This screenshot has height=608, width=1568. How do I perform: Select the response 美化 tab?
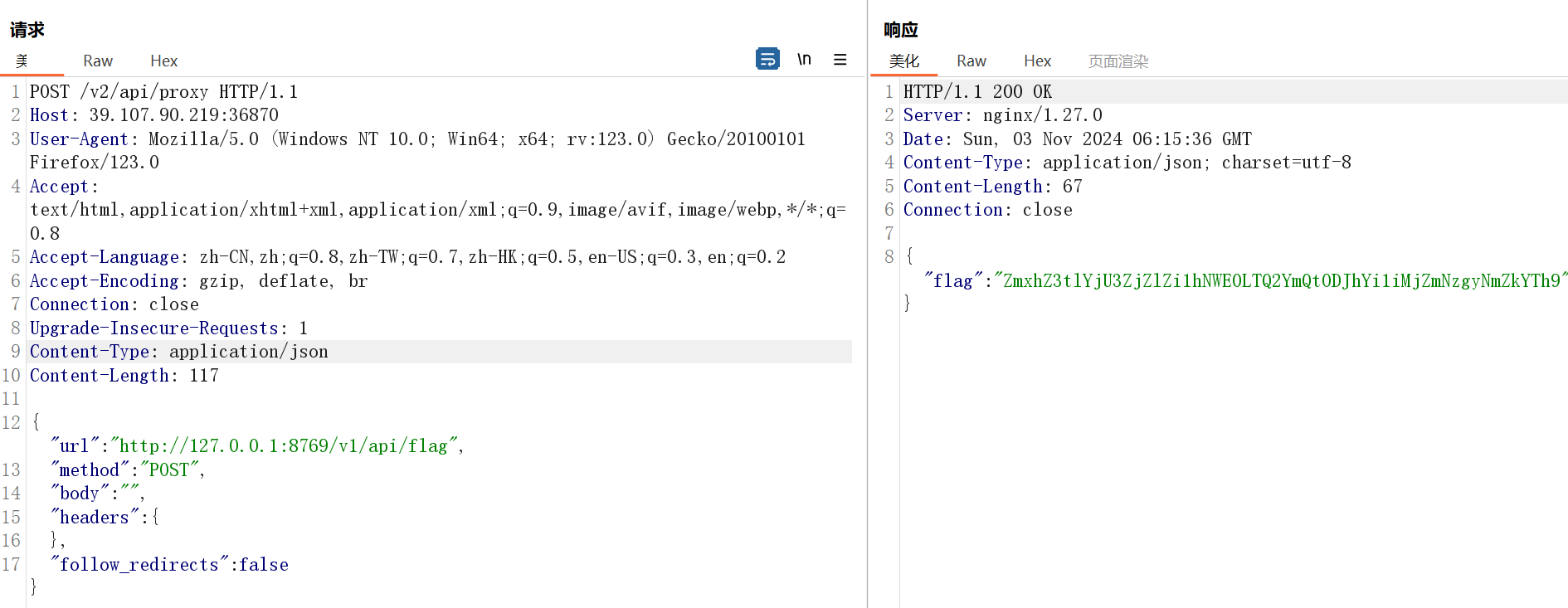tap(904, 61)
